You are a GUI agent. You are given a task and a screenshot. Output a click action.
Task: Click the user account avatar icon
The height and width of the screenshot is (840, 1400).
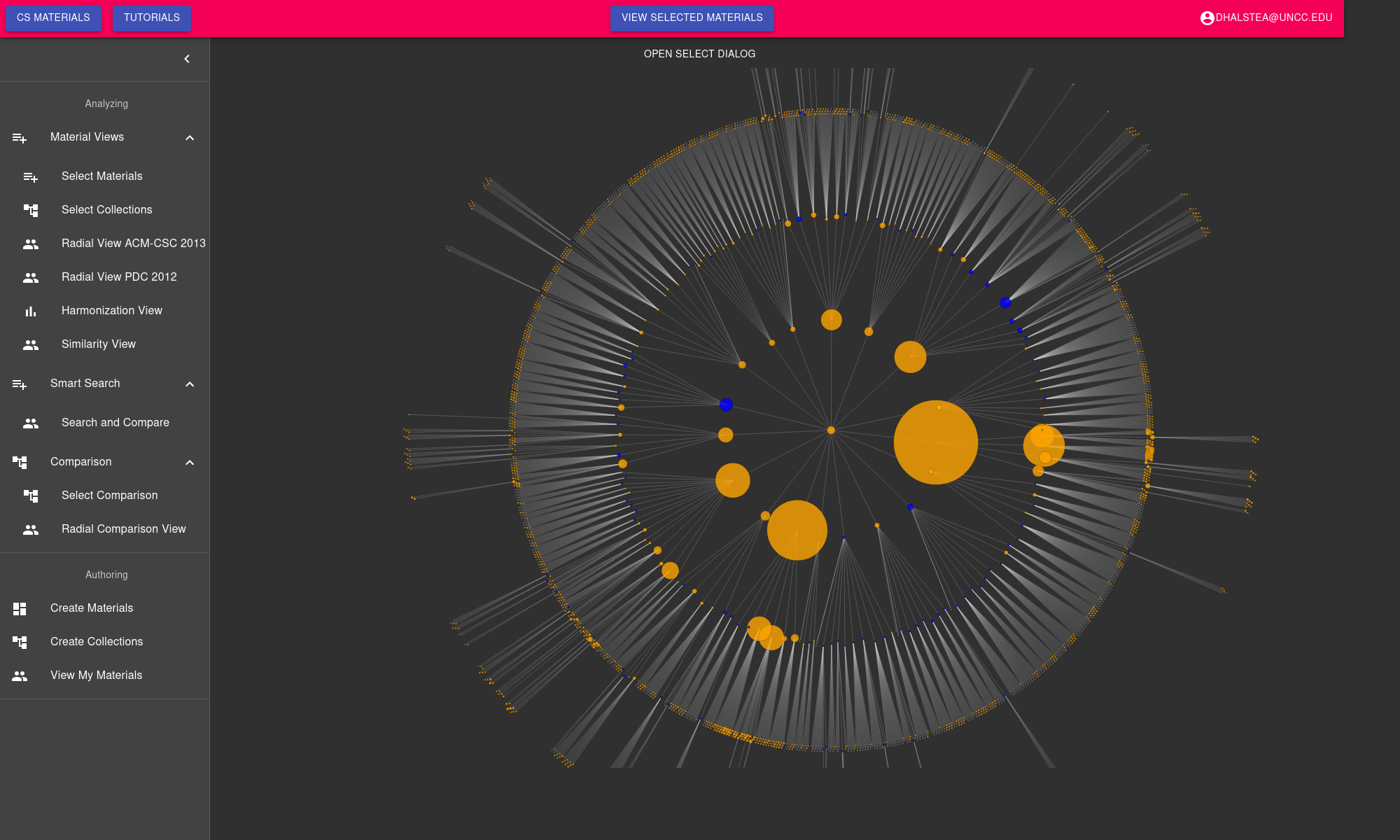1207,18
